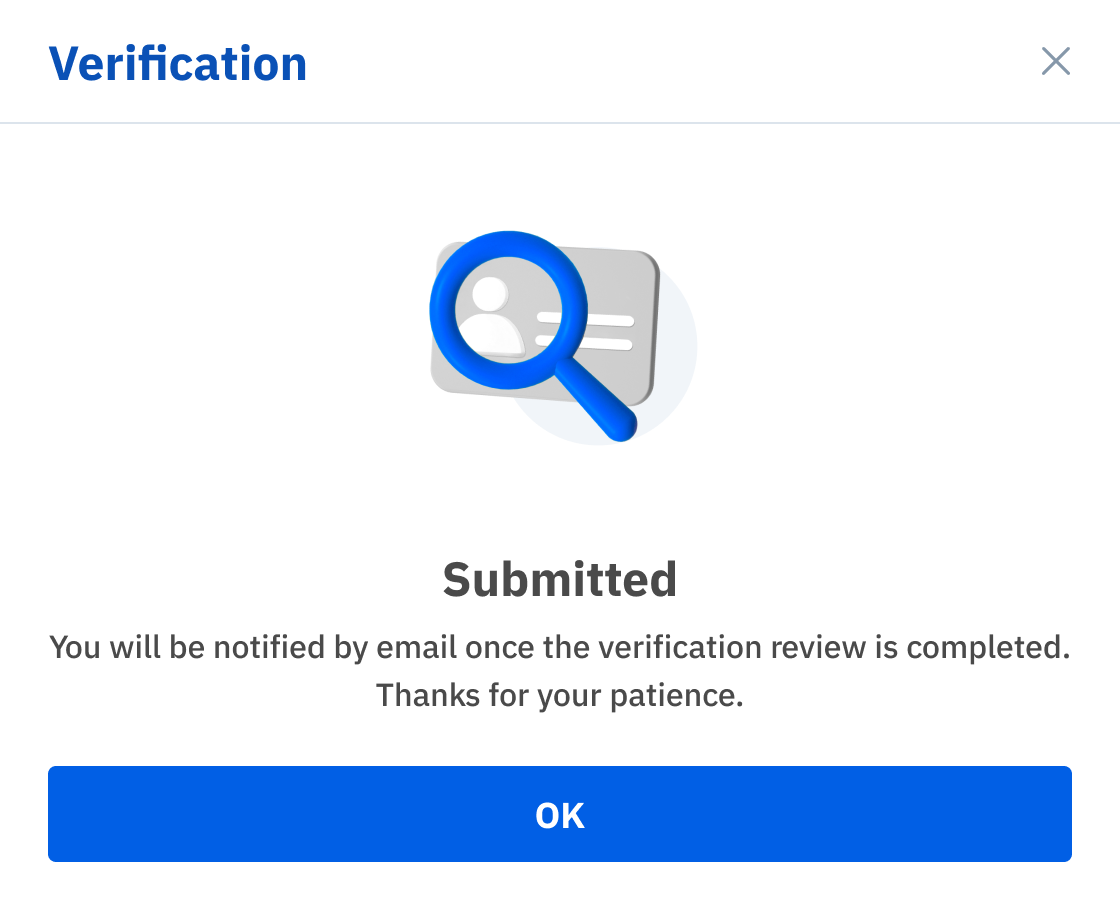
Task: Click the head of the avatar figure
Action: coord(490,294)
